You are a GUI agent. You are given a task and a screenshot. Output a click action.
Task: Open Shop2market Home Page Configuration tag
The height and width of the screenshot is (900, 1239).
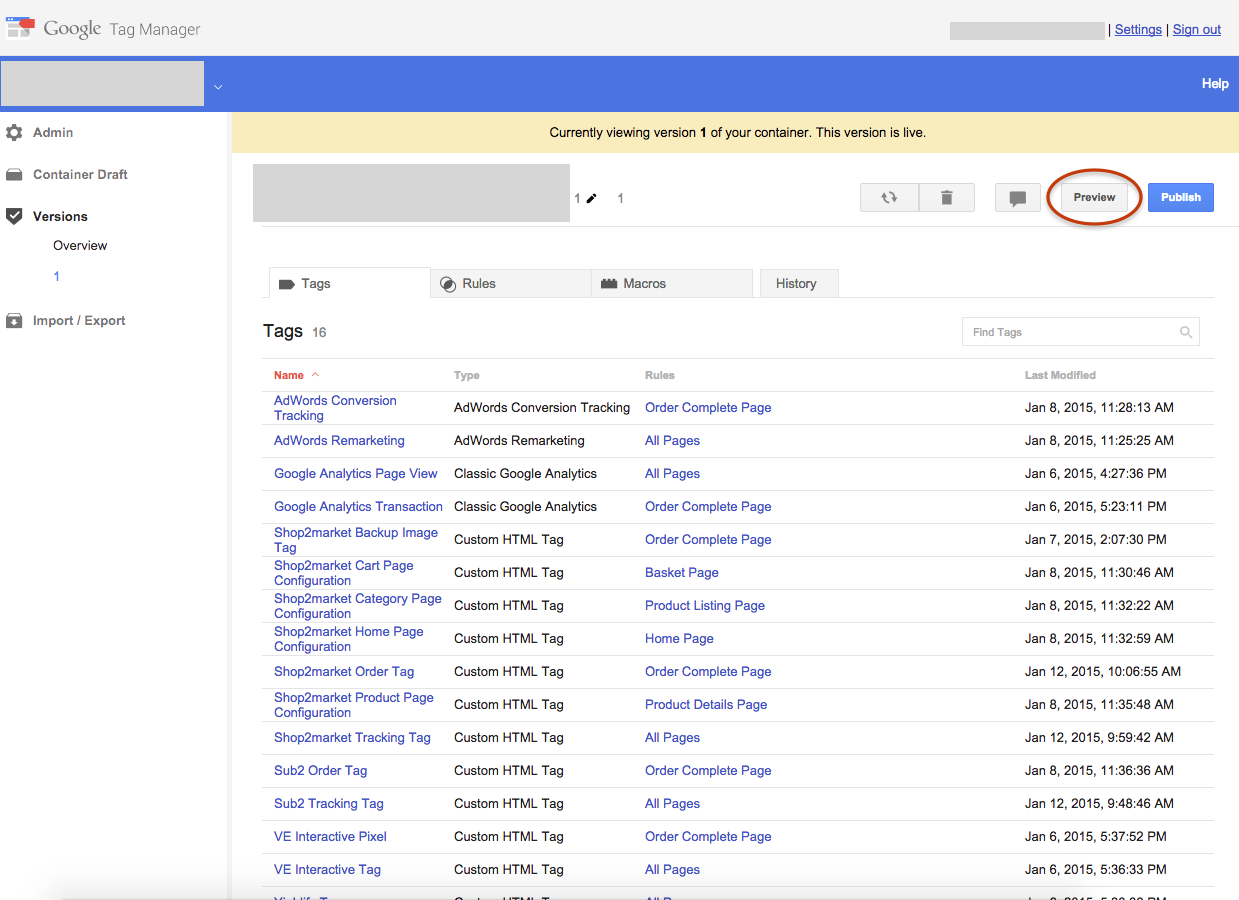(349, 639)
